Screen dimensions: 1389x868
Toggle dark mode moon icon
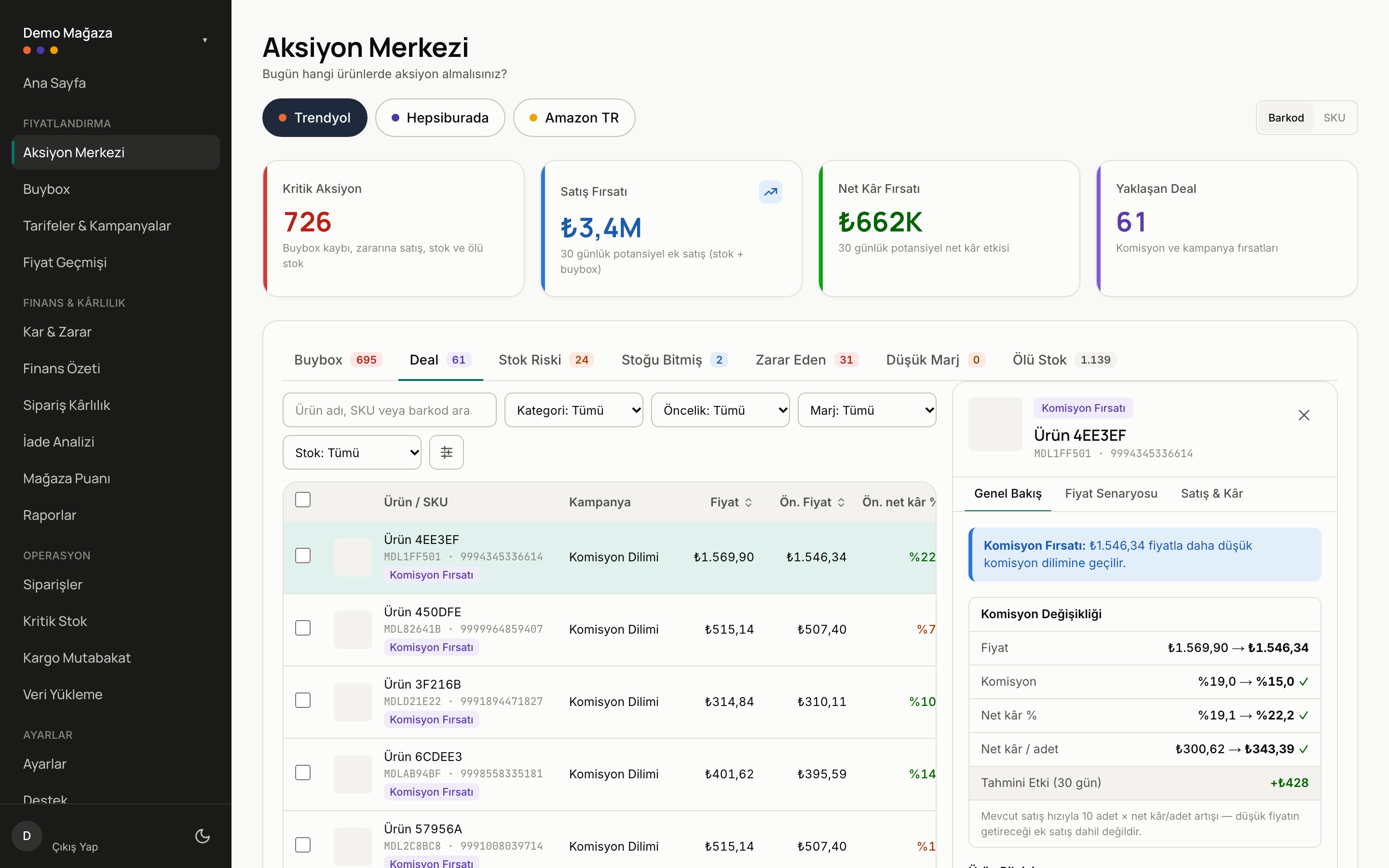(203, 836)
